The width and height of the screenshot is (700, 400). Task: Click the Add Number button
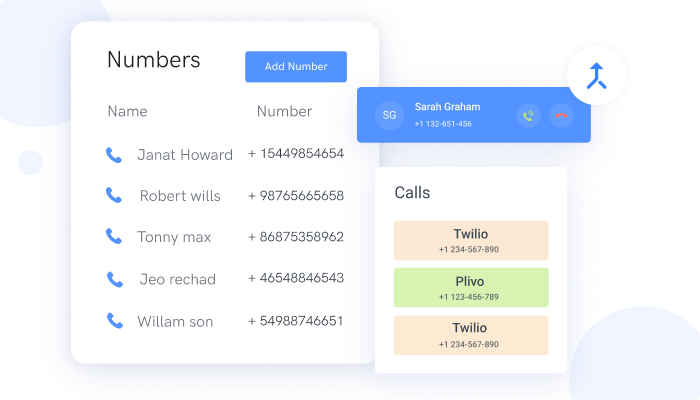point(296,67)
